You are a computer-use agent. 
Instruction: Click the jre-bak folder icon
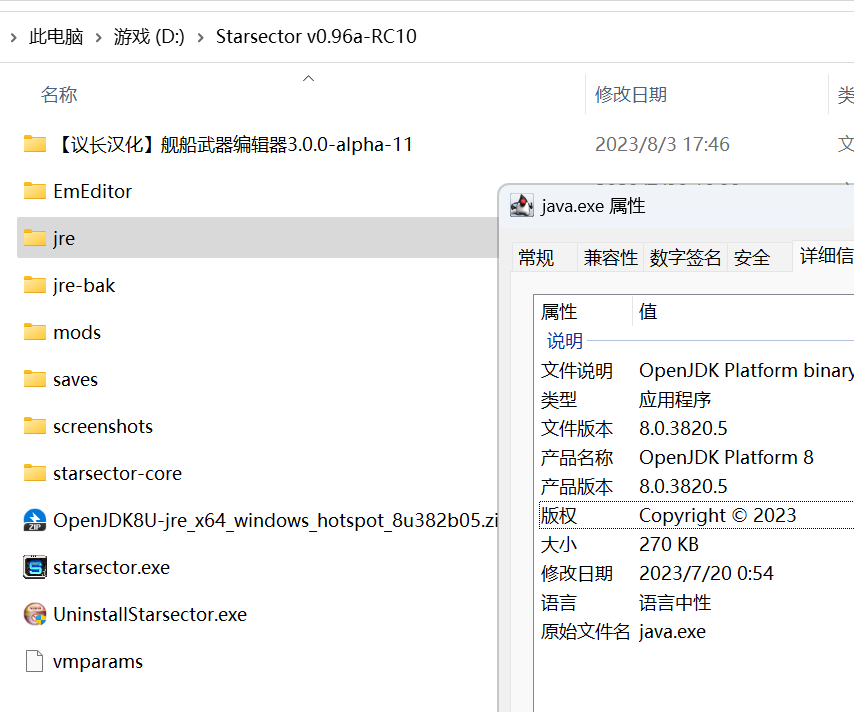click(x=33, y=285)
